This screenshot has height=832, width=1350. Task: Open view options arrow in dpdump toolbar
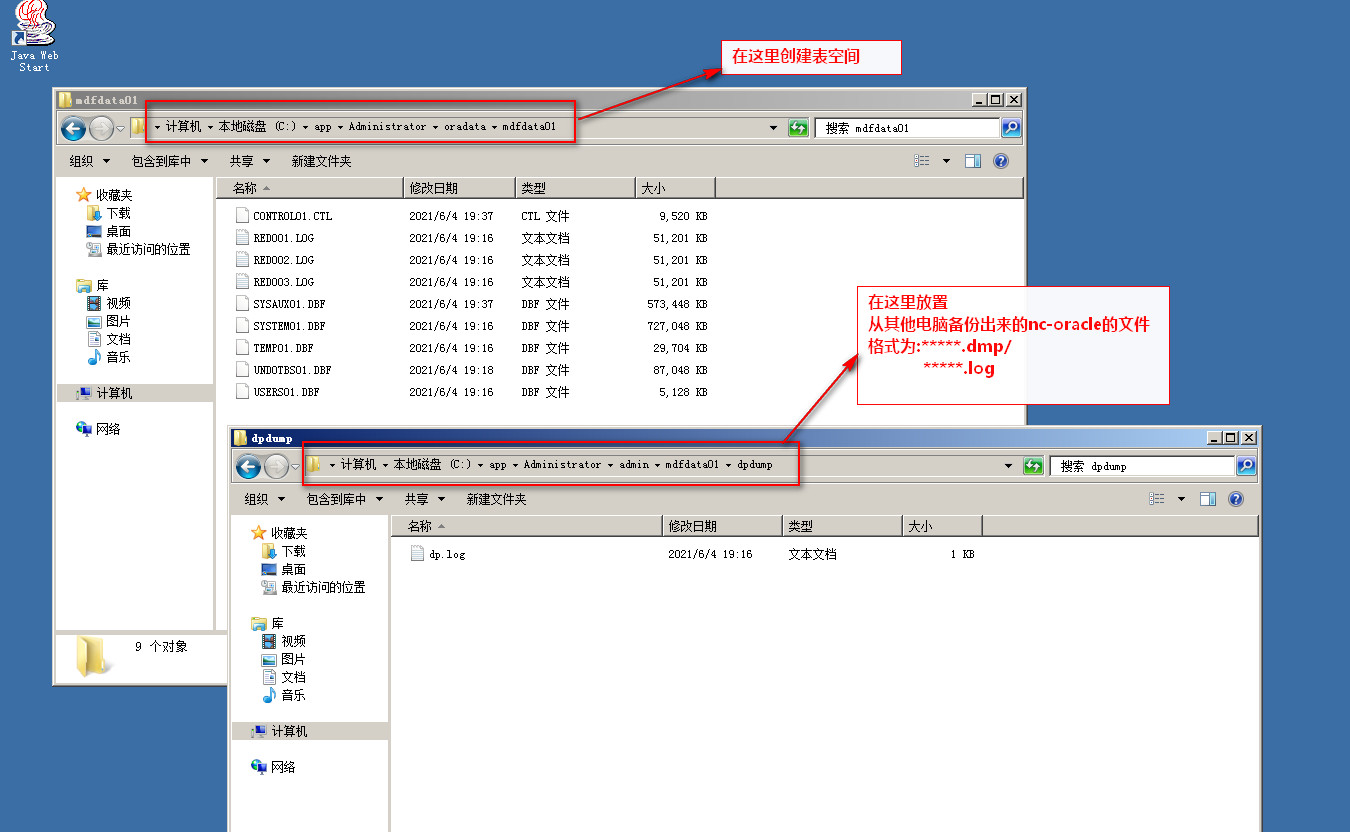pyautogui.click(x=1181, y=499)
